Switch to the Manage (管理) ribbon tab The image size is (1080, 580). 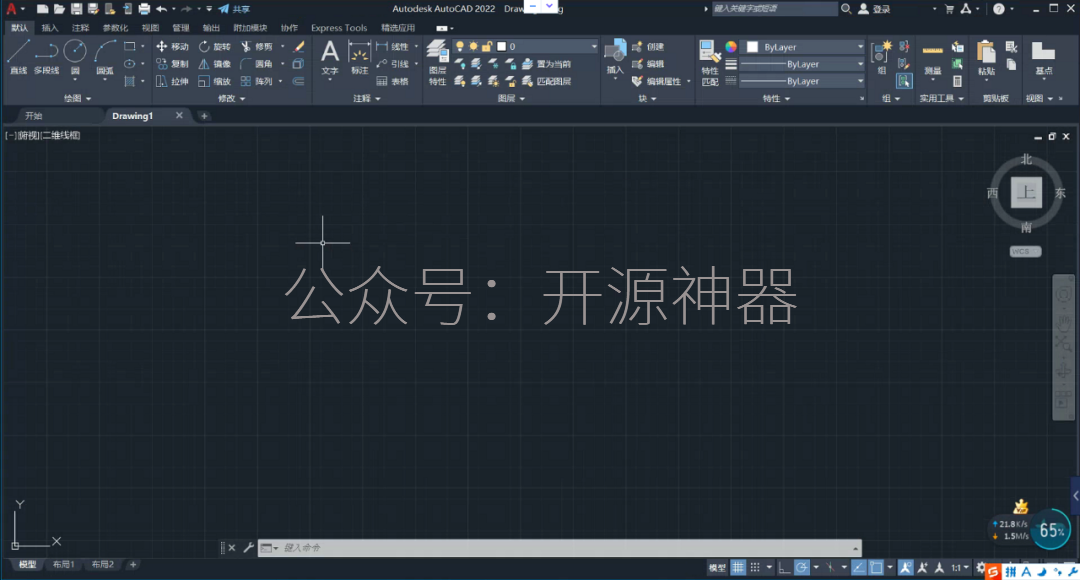pos(180,28)
